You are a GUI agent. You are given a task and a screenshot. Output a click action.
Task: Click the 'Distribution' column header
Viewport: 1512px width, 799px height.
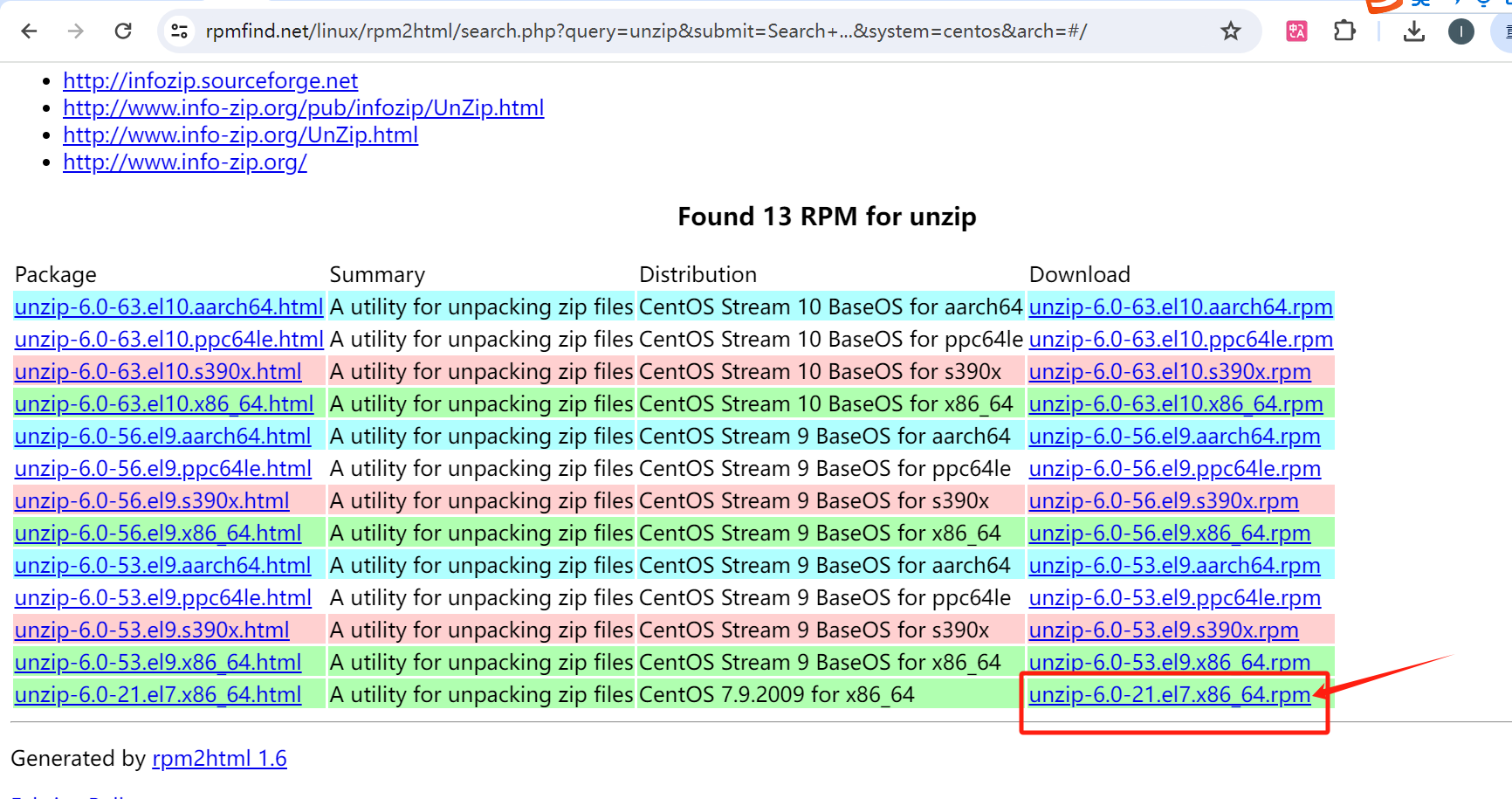(x=698, y=274)
